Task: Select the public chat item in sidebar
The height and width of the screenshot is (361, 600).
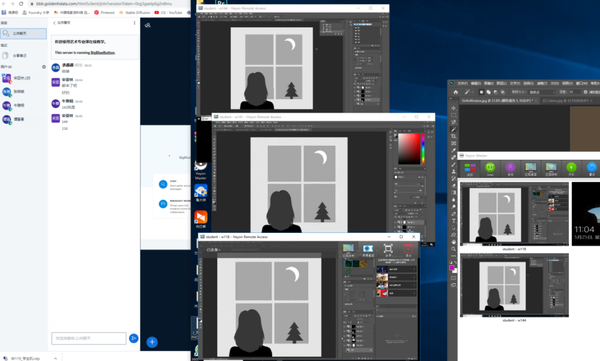Action: pyautogui.click(x=23, y=34)
